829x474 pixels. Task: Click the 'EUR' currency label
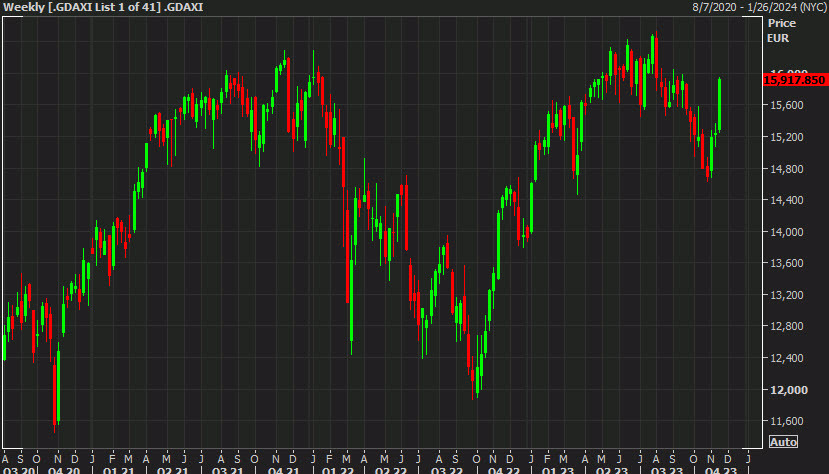778,38
